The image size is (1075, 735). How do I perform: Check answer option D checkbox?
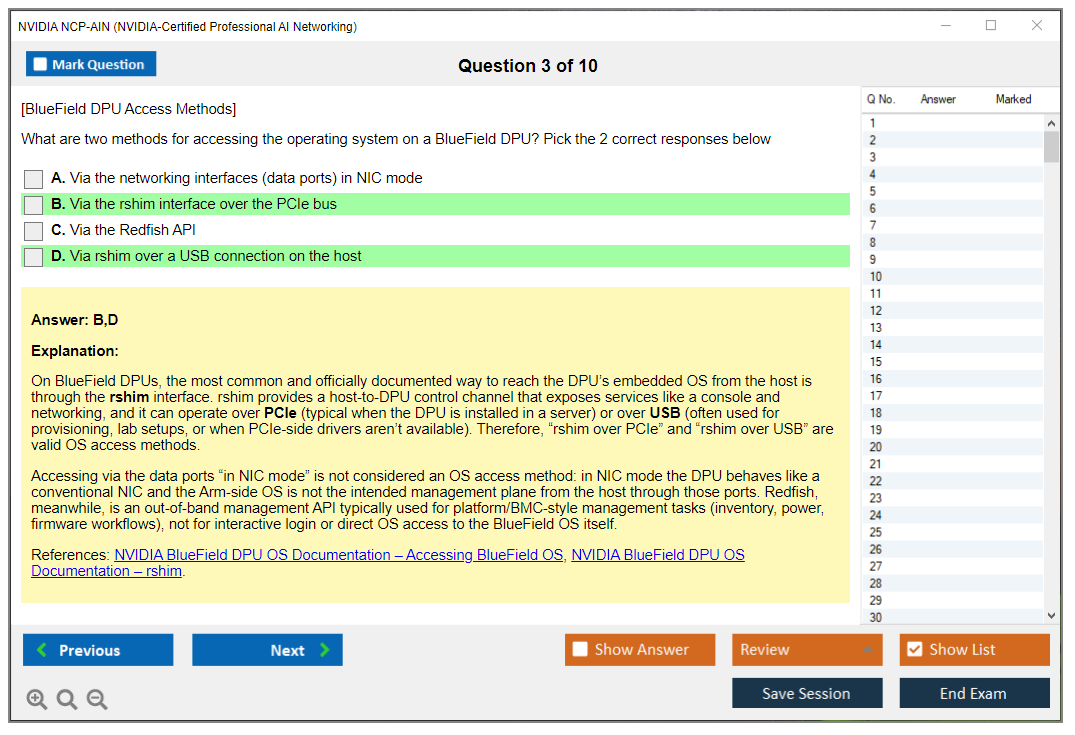(x=33, y=256)
